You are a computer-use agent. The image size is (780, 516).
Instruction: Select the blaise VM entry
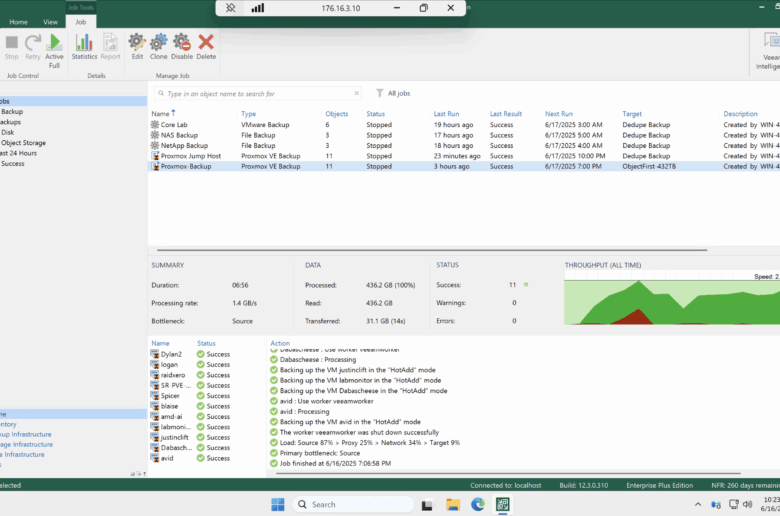pos(169,407)
